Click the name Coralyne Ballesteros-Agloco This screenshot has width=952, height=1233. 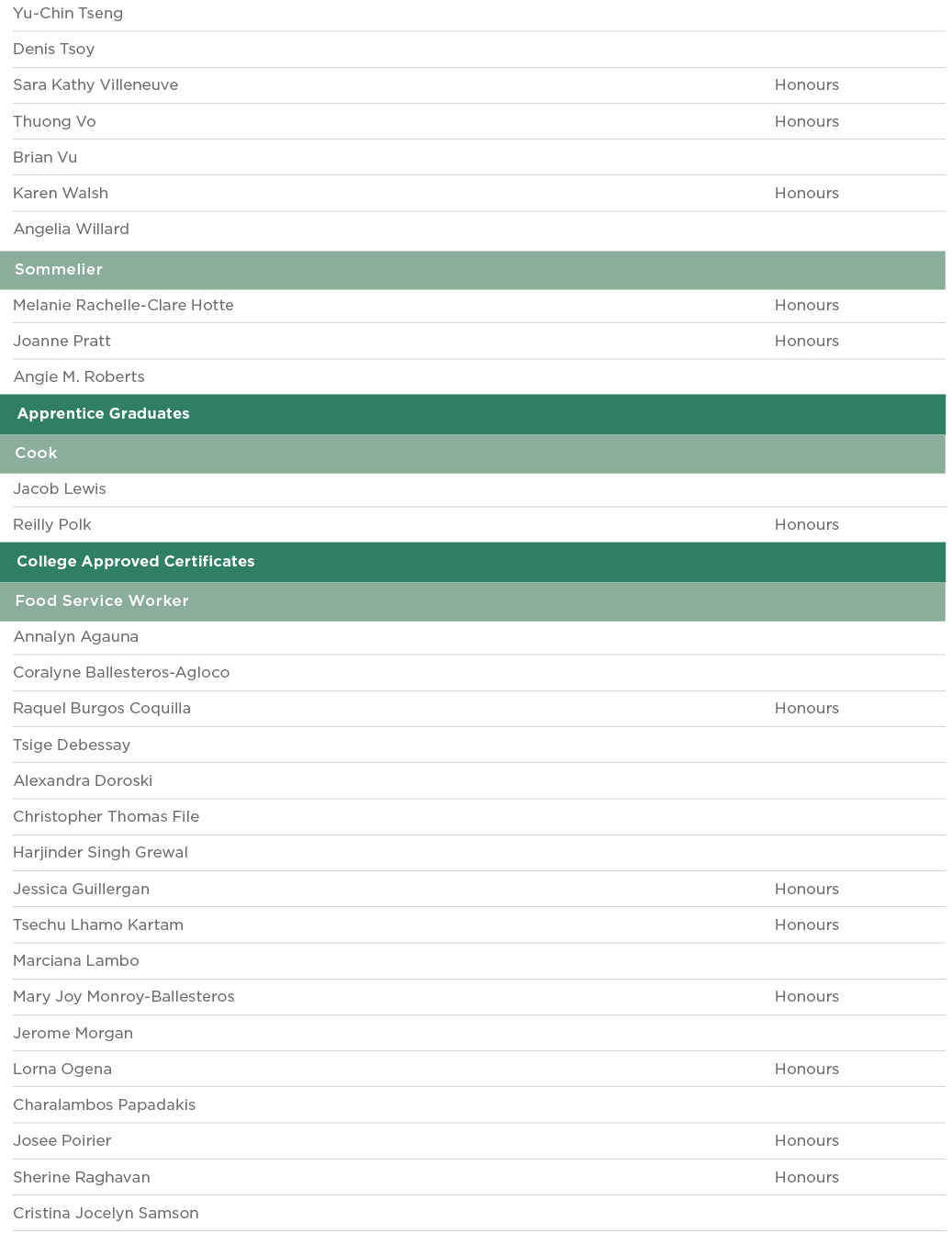pos(121,673)
